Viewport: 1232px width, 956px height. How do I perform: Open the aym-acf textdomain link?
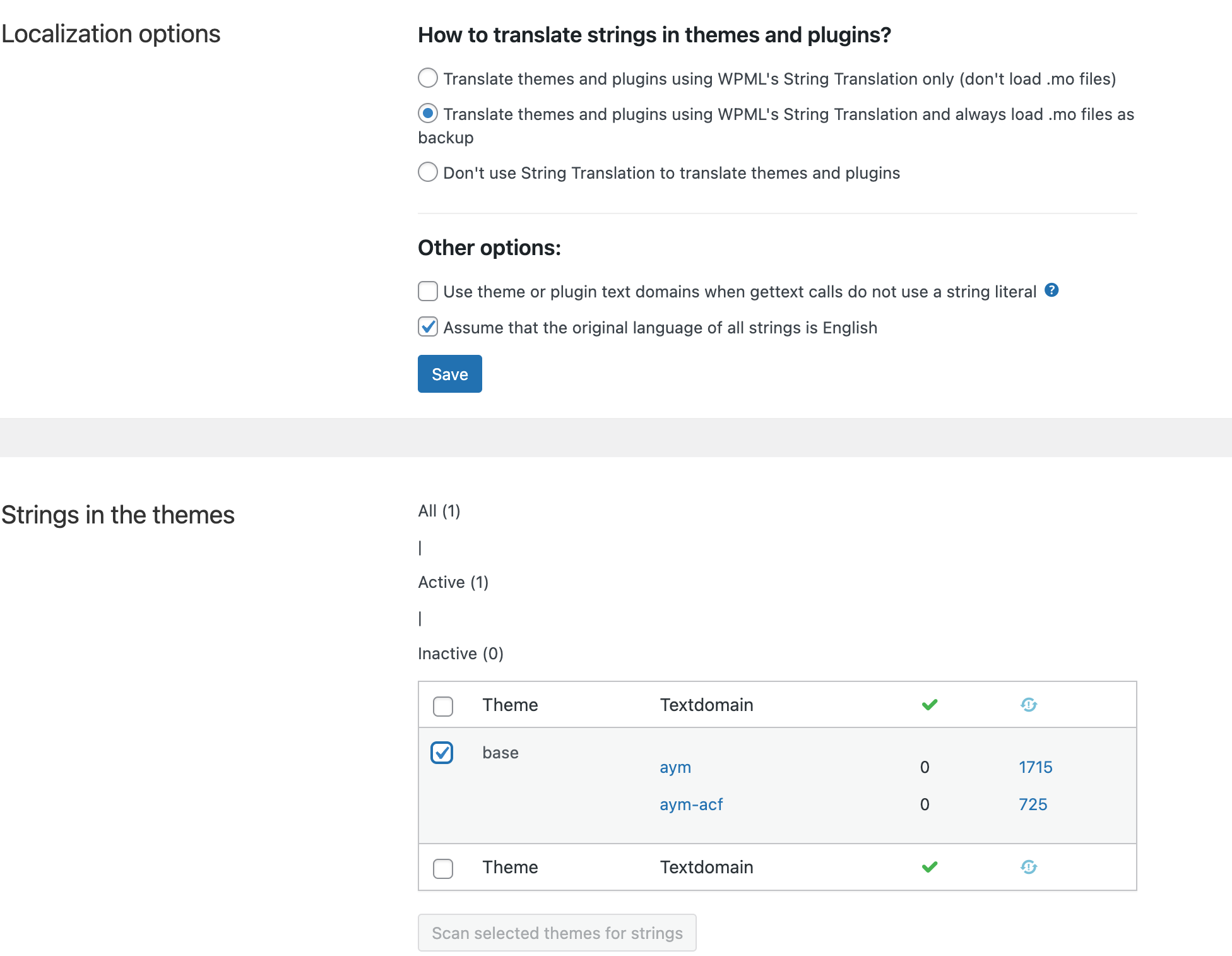pyautogui.click(x=690, y=804)
